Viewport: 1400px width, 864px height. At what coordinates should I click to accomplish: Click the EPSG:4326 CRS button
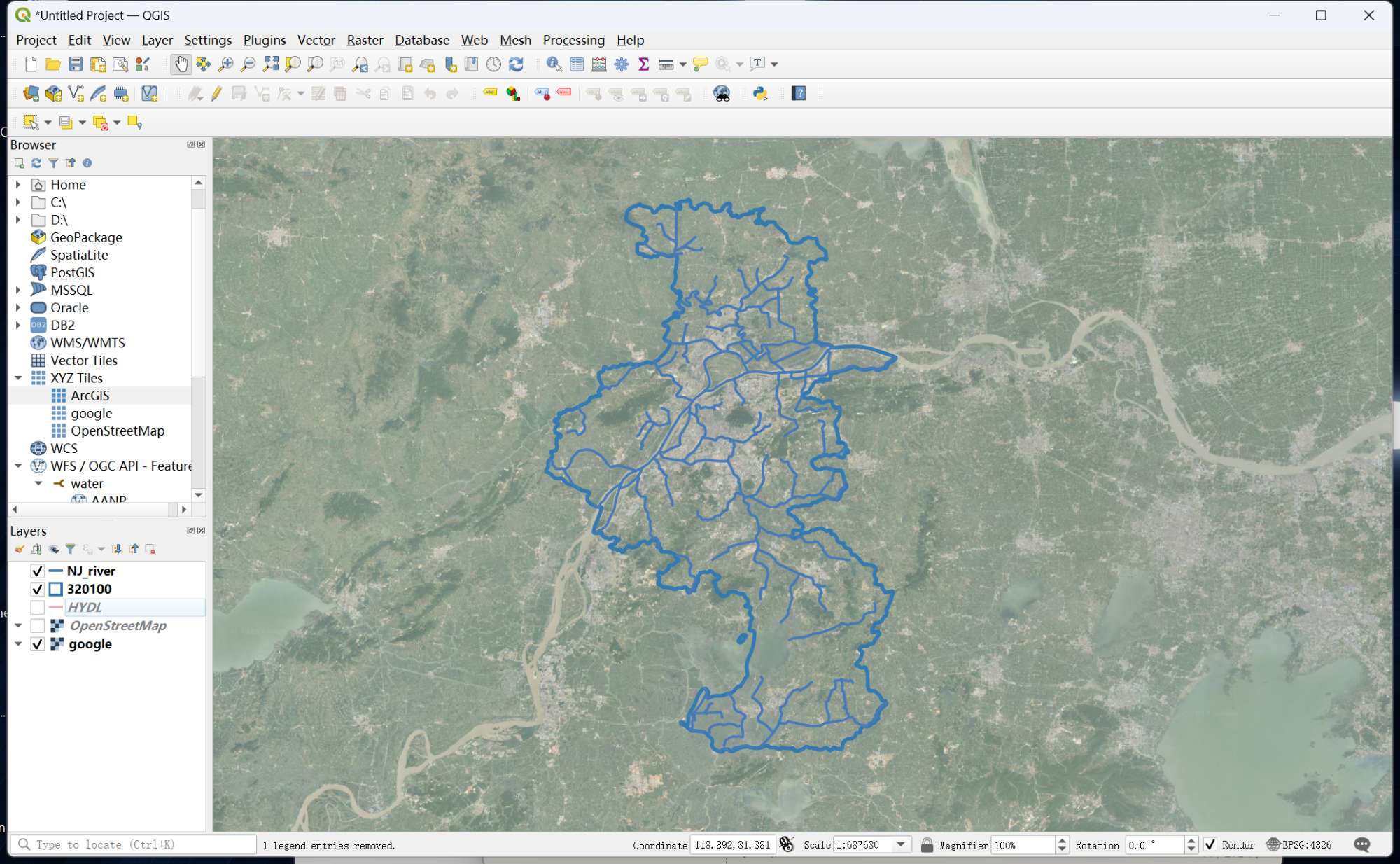(x=1299, y=844)
